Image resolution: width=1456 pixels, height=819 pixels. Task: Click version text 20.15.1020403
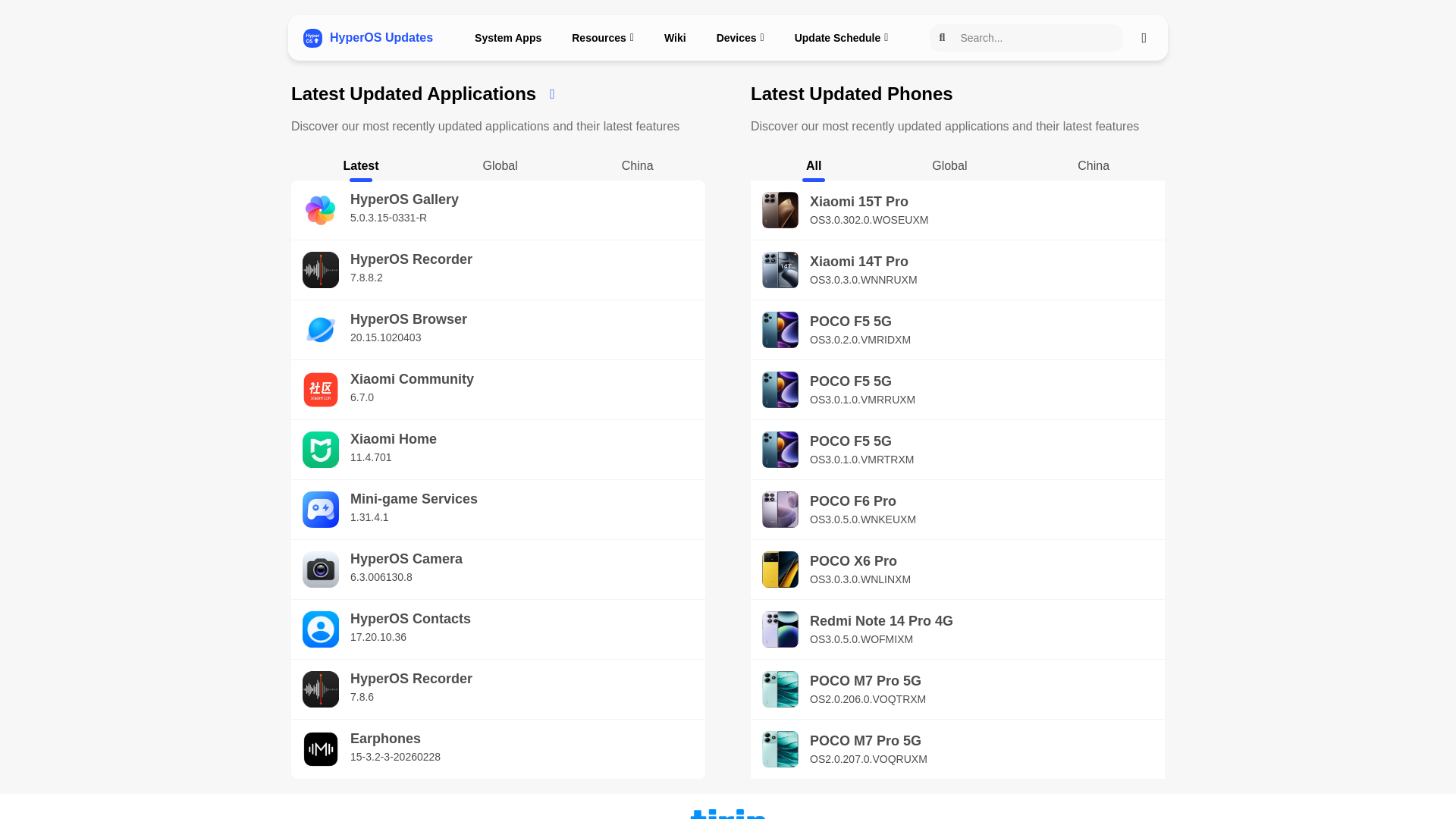pyautogui.click(x=385, y=337)
